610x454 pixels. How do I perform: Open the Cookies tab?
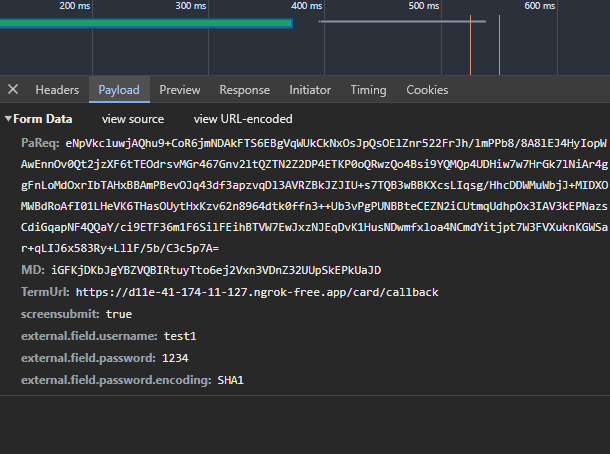click(427, 90)
